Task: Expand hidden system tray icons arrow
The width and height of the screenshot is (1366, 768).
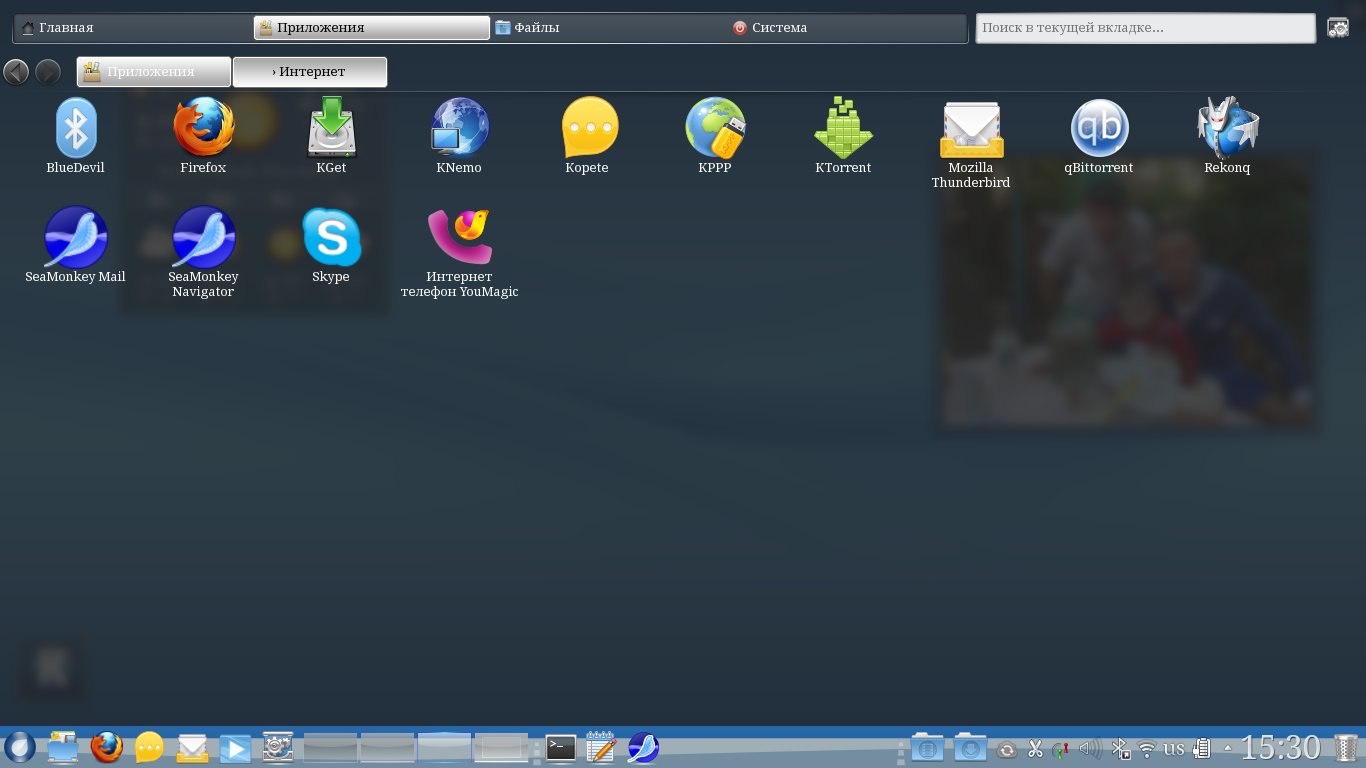Action: tap(1228, 748)
